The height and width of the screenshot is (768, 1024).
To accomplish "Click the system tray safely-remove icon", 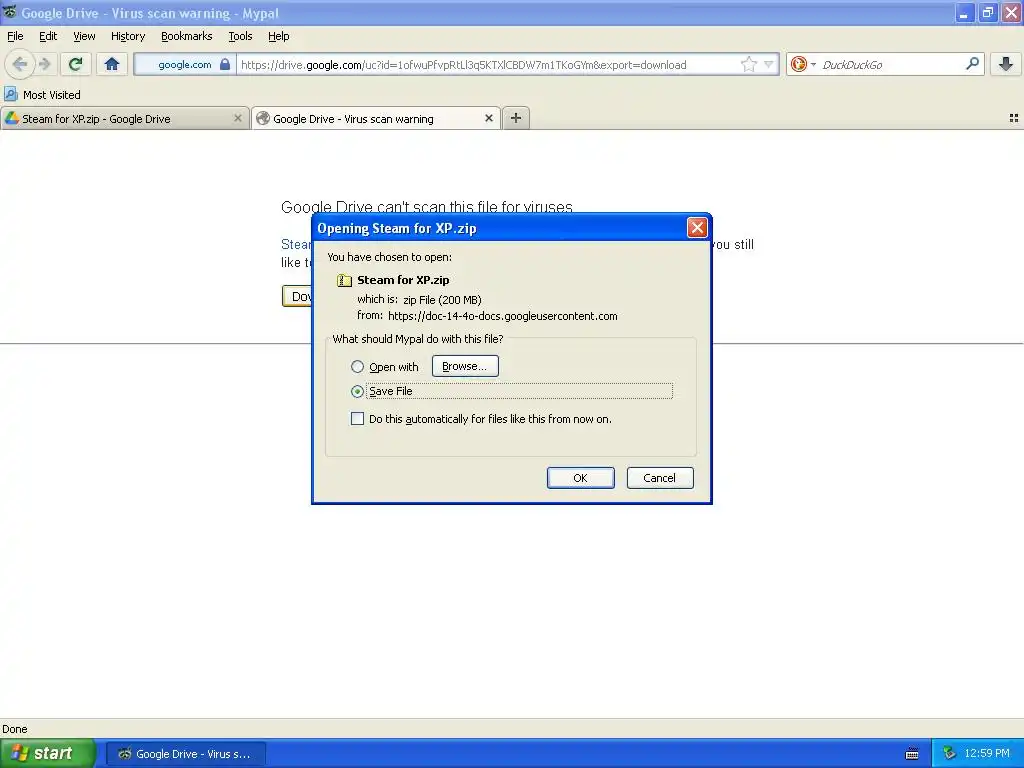I will [x=950, y=754].
